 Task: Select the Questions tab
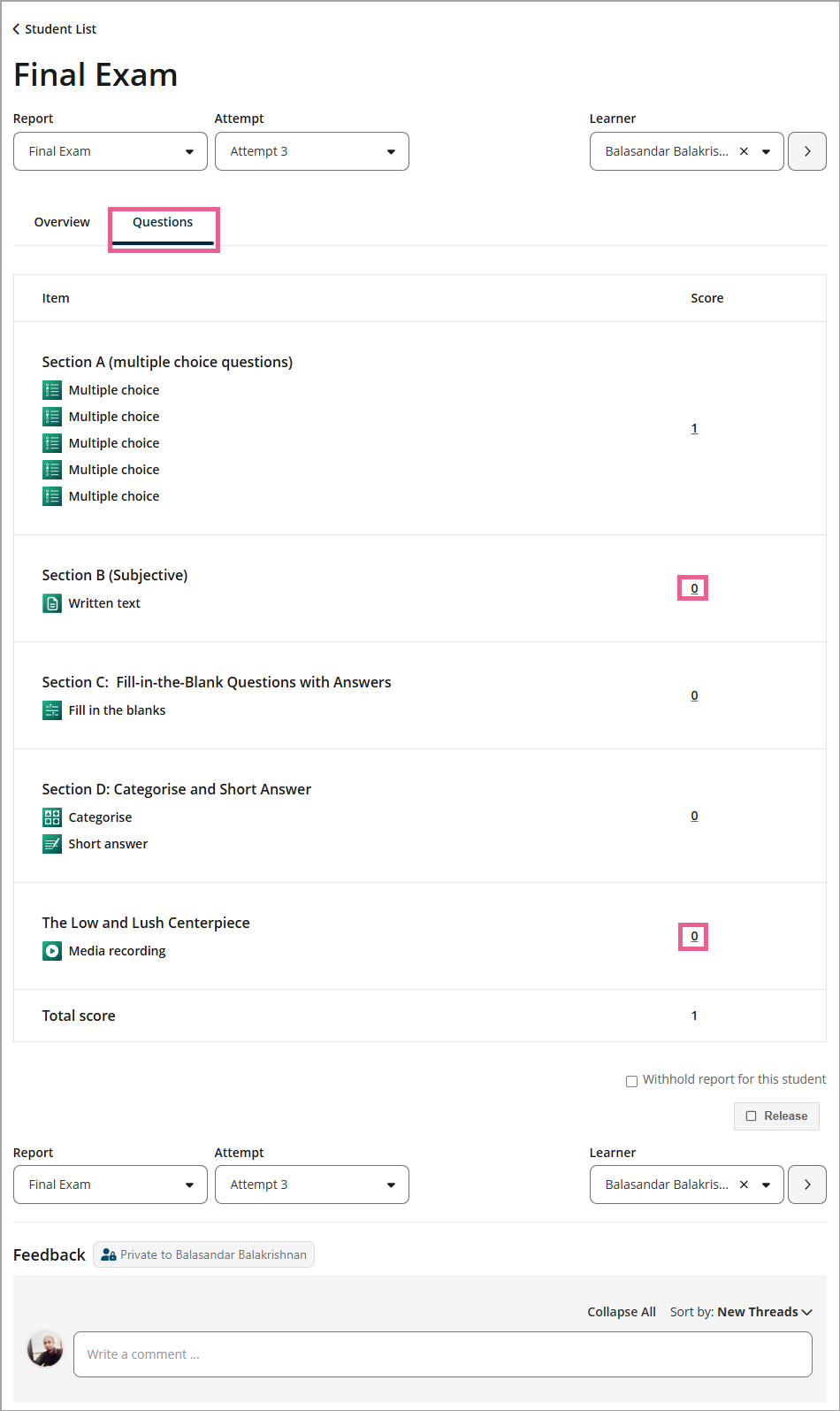(163, 222)
